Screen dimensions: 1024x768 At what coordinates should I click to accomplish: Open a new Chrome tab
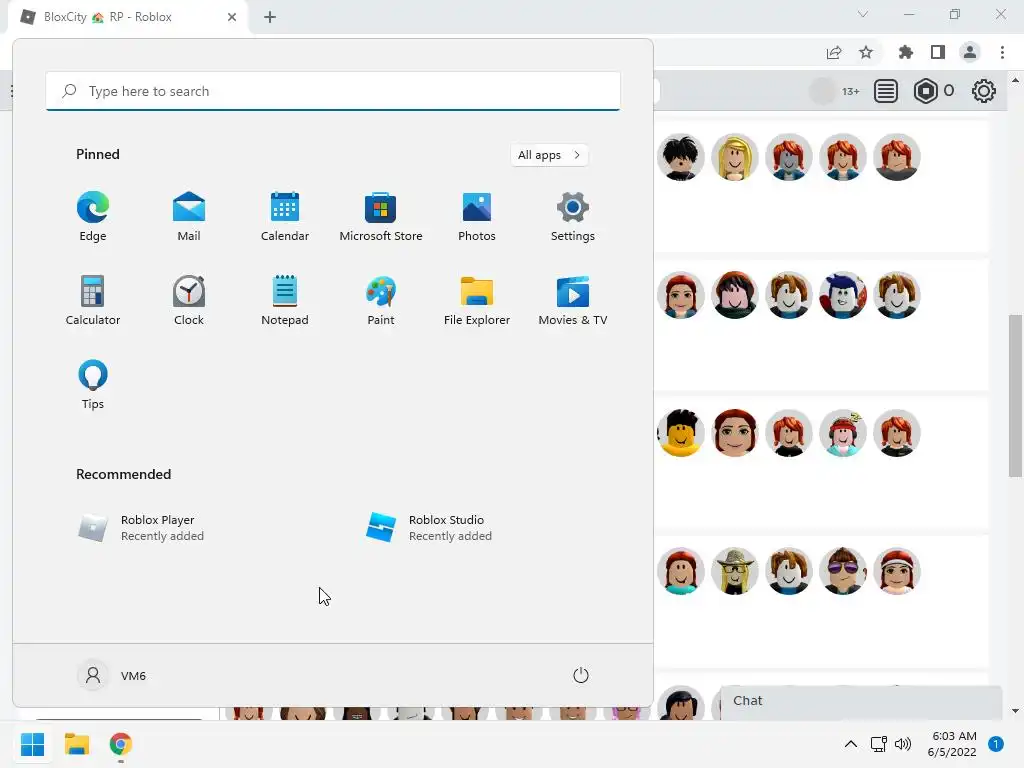(270, 17)
